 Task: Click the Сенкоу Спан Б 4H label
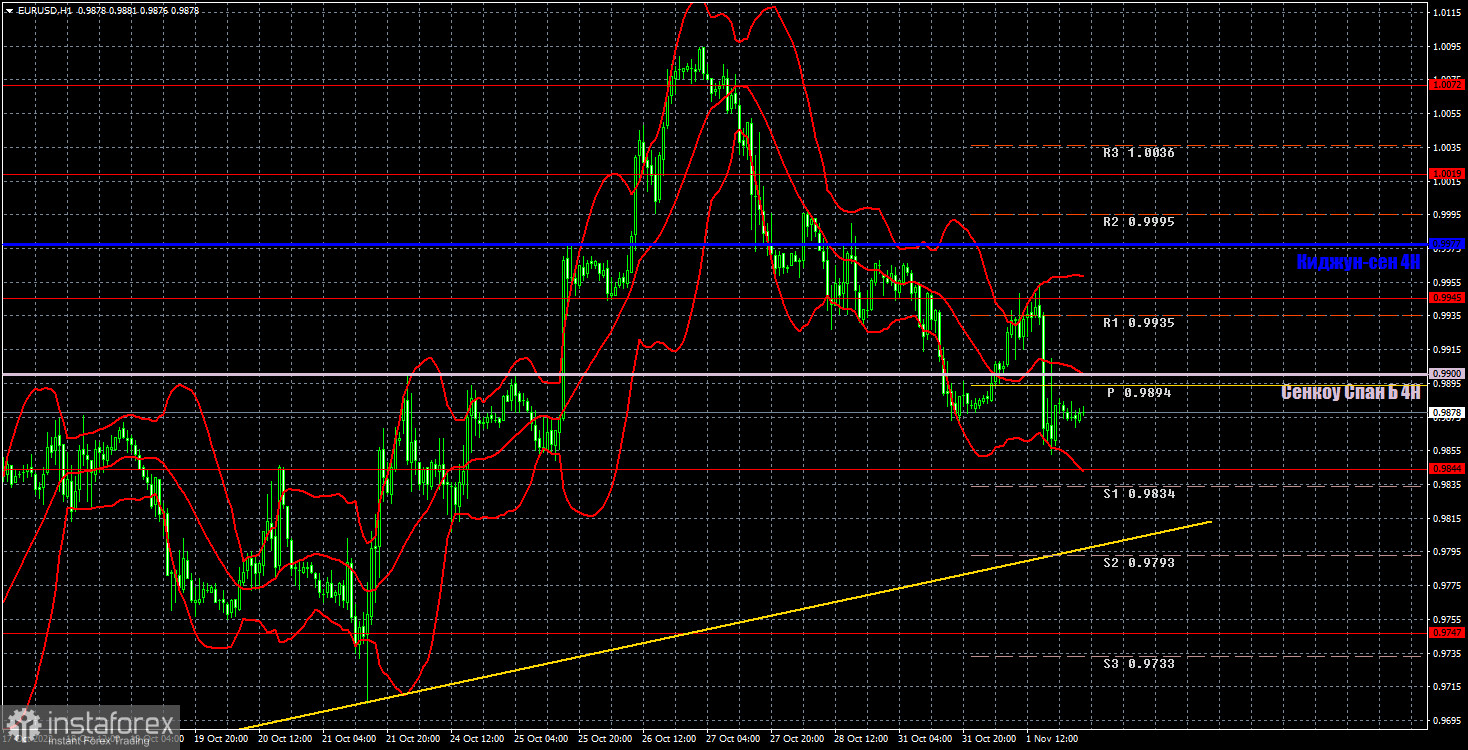tap(1351, 392)
